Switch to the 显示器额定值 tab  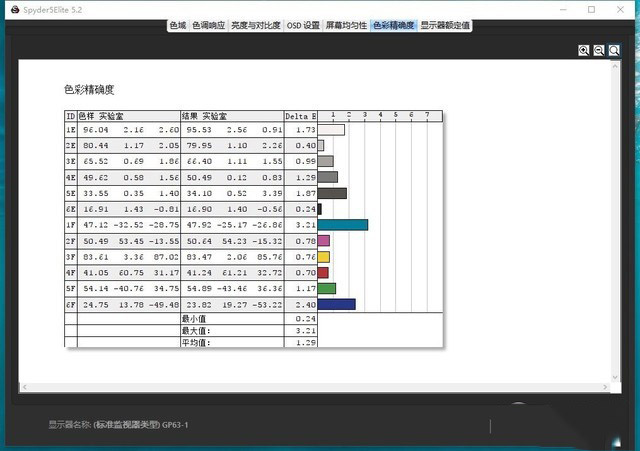click(445, 25)
